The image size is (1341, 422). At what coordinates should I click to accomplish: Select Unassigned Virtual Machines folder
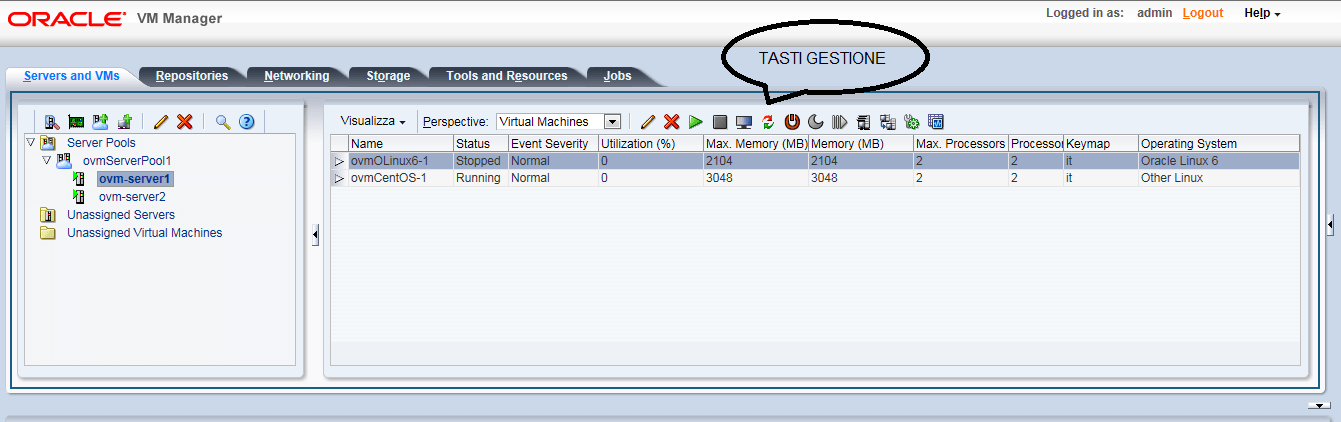144,233
